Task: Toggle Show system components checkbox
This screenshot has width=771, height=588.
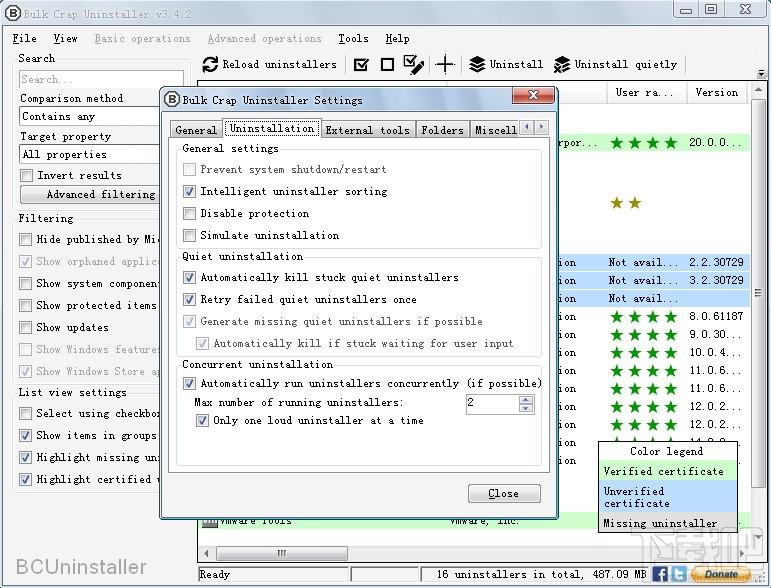Action: click(x=26, y=284)
